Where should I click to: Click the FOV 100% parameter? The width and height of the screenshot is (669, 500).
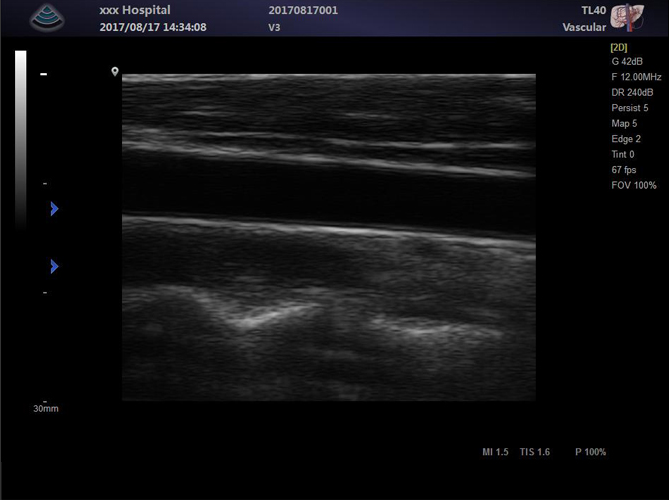[x=634, y=185]
